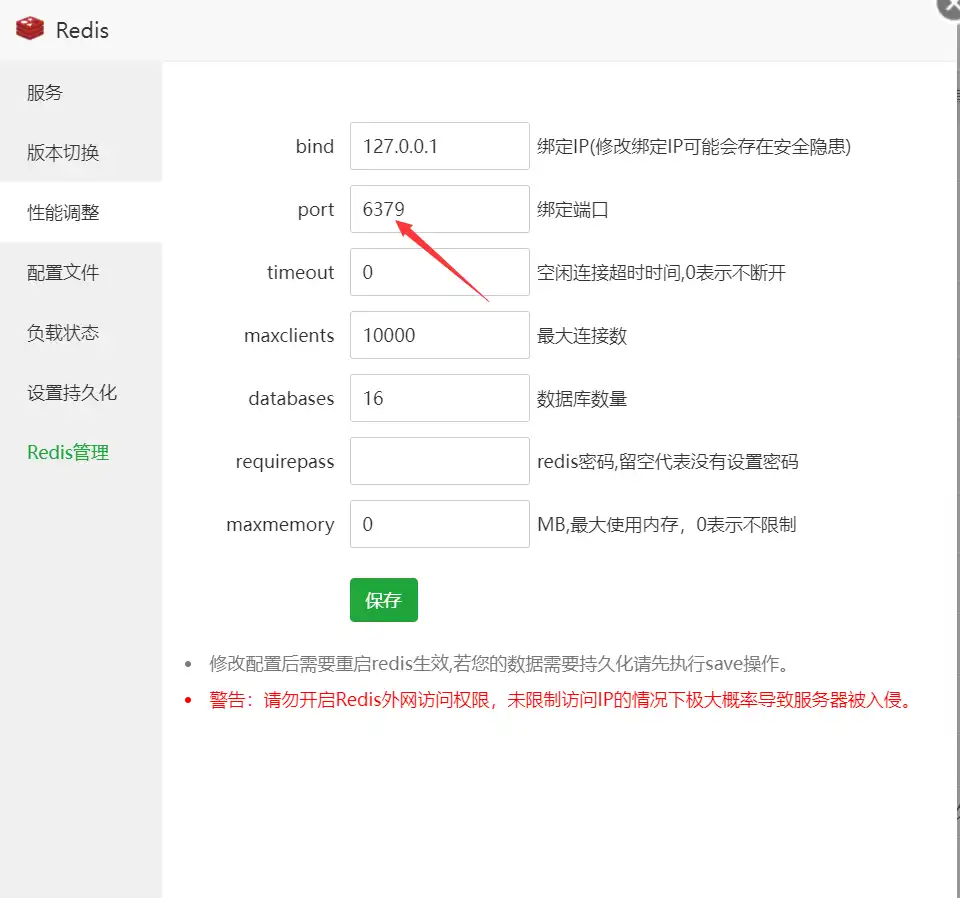Click the timeout input field
960x898 pixels.
click(x=439, y=272)
